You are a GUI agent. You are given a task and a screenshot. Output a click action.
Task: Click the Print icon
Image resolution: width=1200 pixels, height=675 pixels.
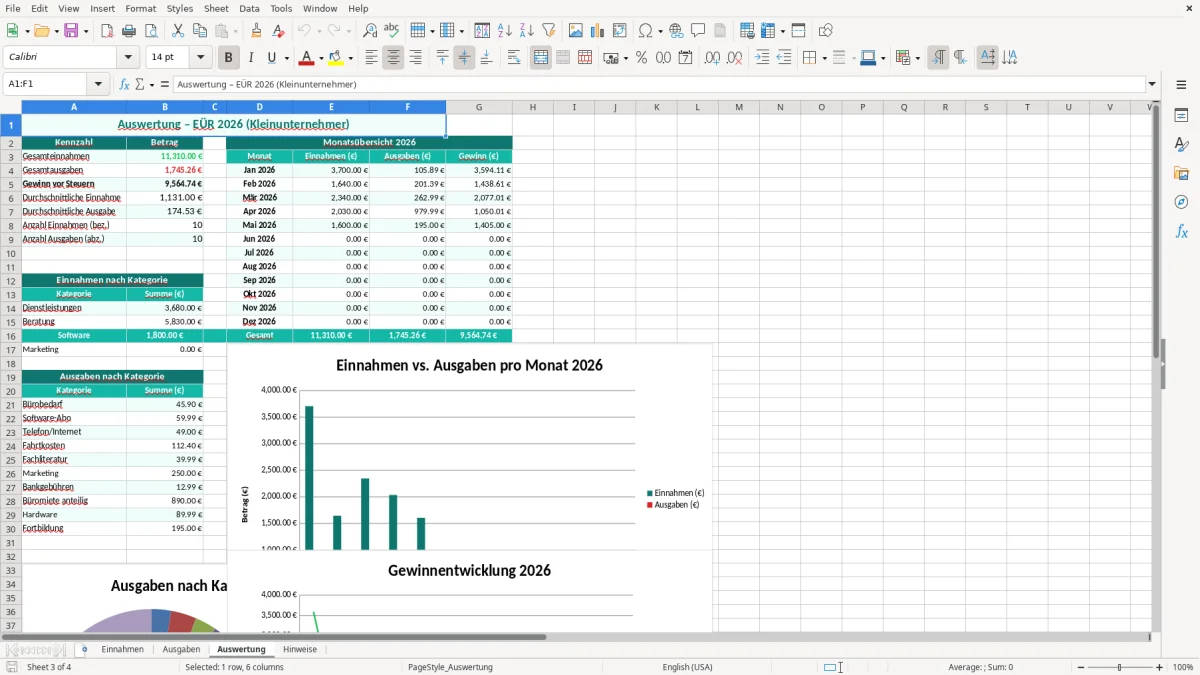[x=129, y=30]
